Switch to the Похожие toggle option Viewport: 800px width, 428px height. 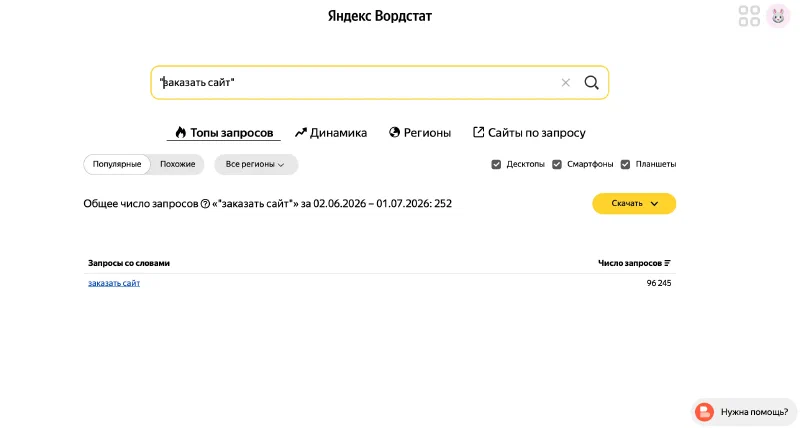click(x=178, y=164)
